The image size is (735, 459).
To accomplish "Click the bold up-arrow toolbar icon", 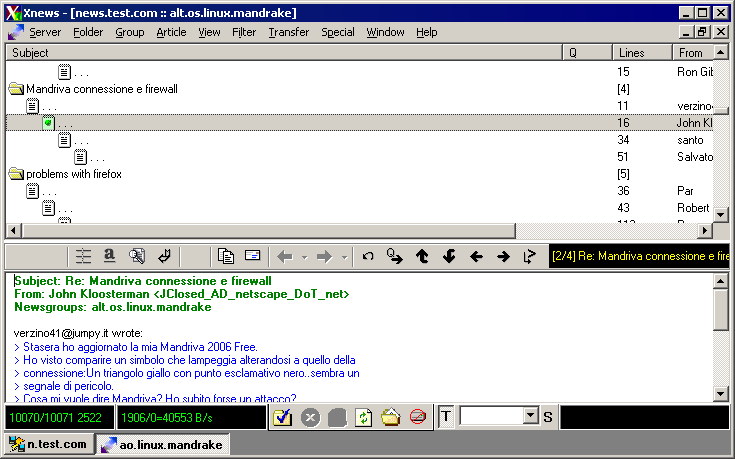I will click(x=422, y=256).
